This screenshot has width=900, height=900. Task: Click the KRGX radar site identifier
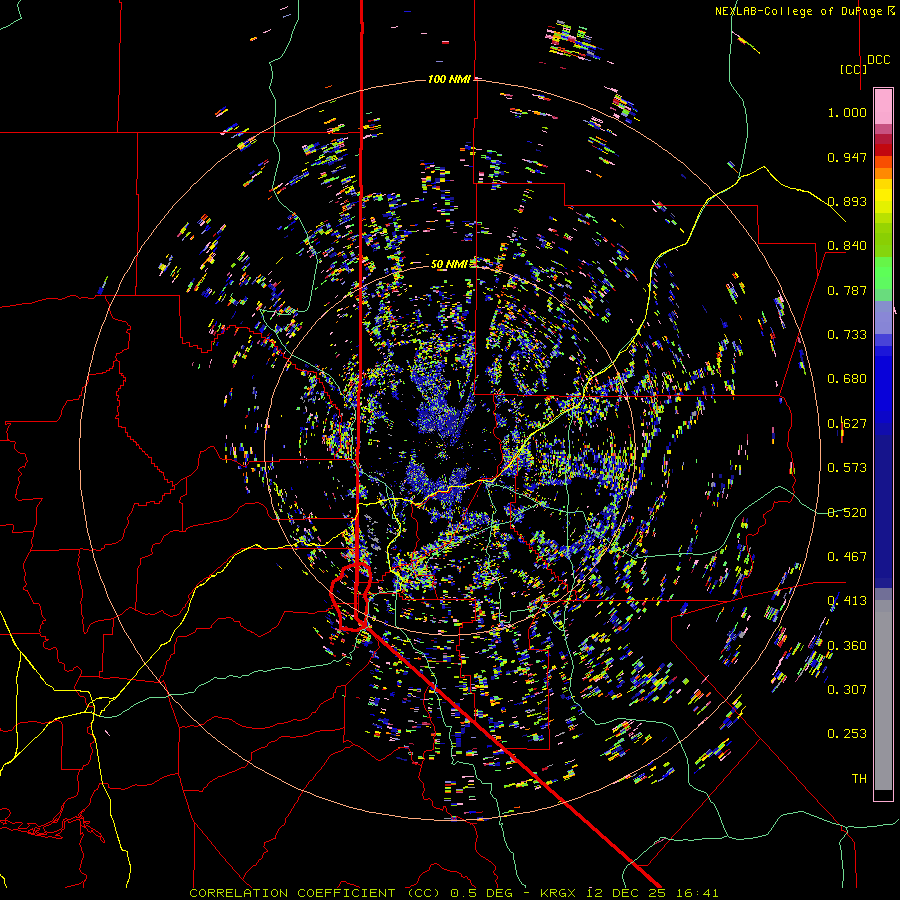tap(557, 893)
